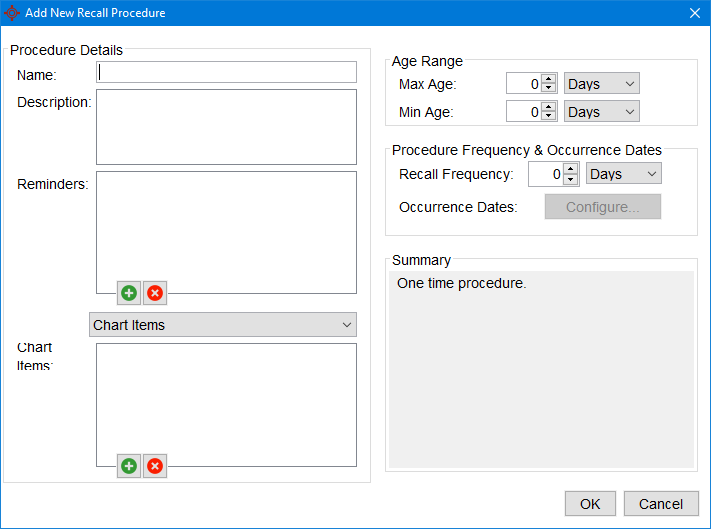Expand the Chart Items dropdown
The image size is (711, 529).
click(x=223, y=325)
